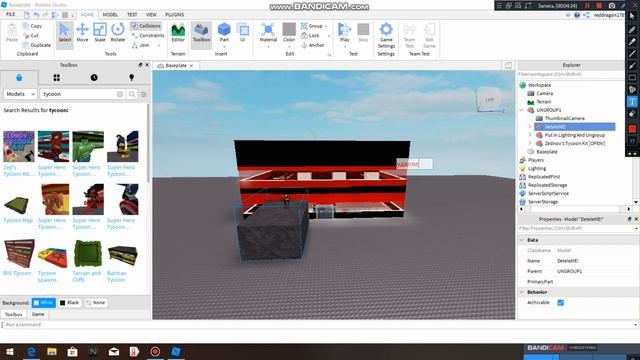Set thumbnail background to Black

coord(69,302)
